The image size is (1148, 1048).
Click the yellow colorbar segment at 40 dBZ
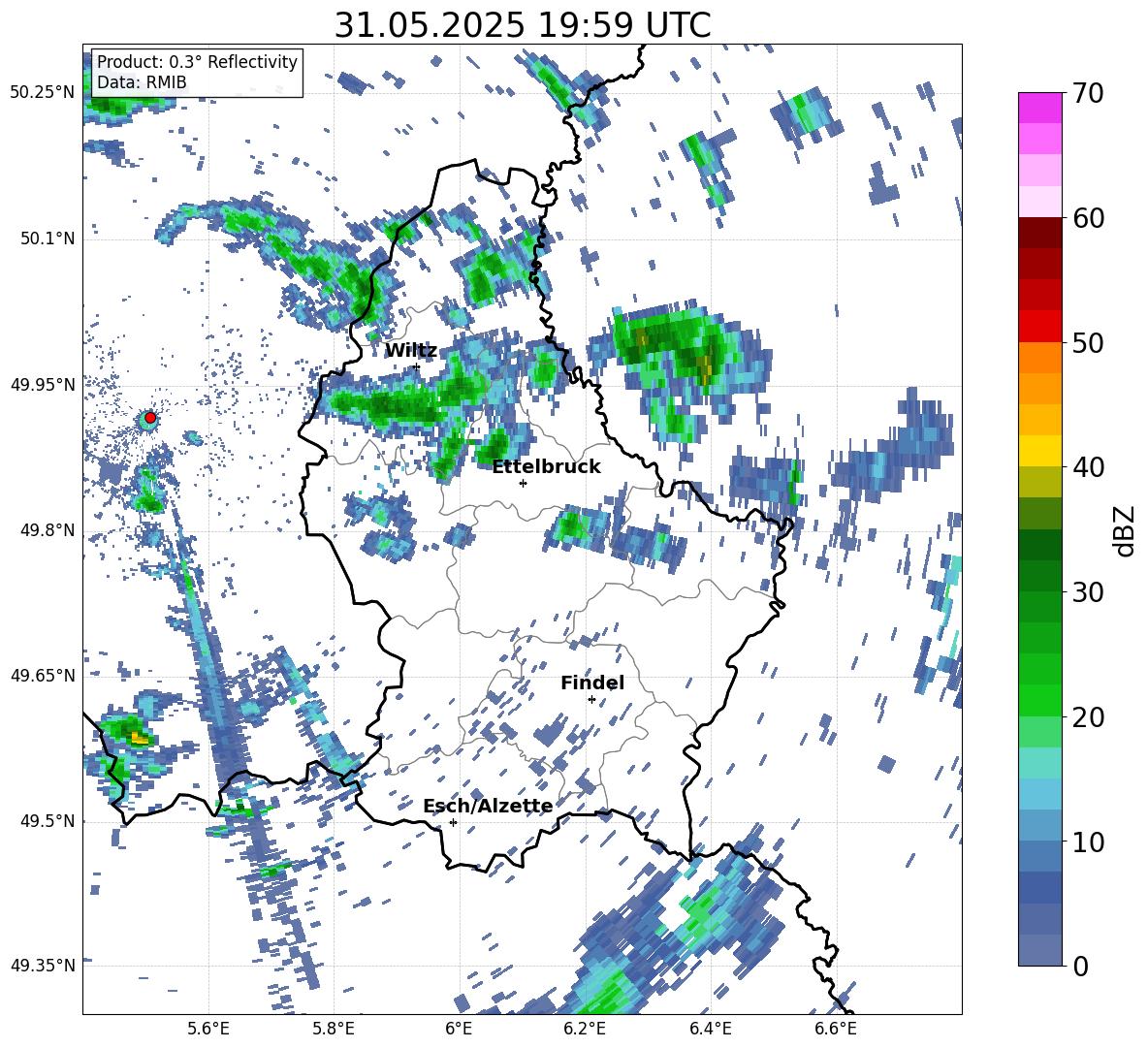click(1039, 451)
